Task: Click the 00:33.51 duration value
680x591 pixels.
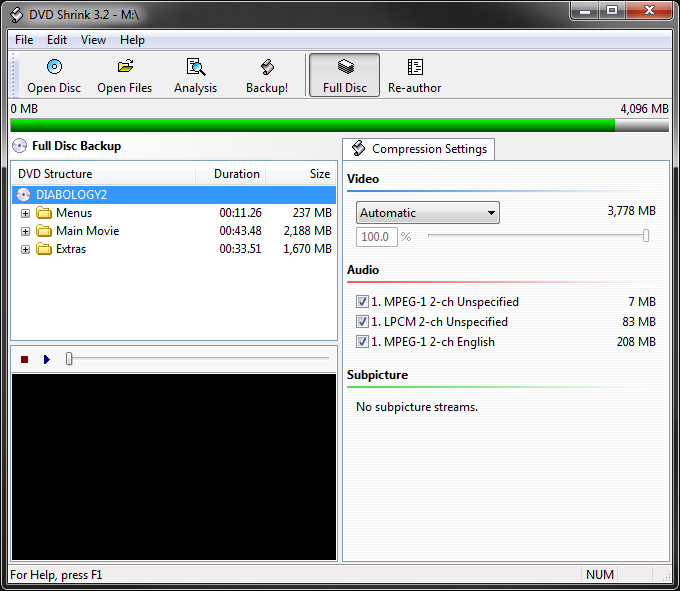Action: pyautogui.click(x=240, y=249)
